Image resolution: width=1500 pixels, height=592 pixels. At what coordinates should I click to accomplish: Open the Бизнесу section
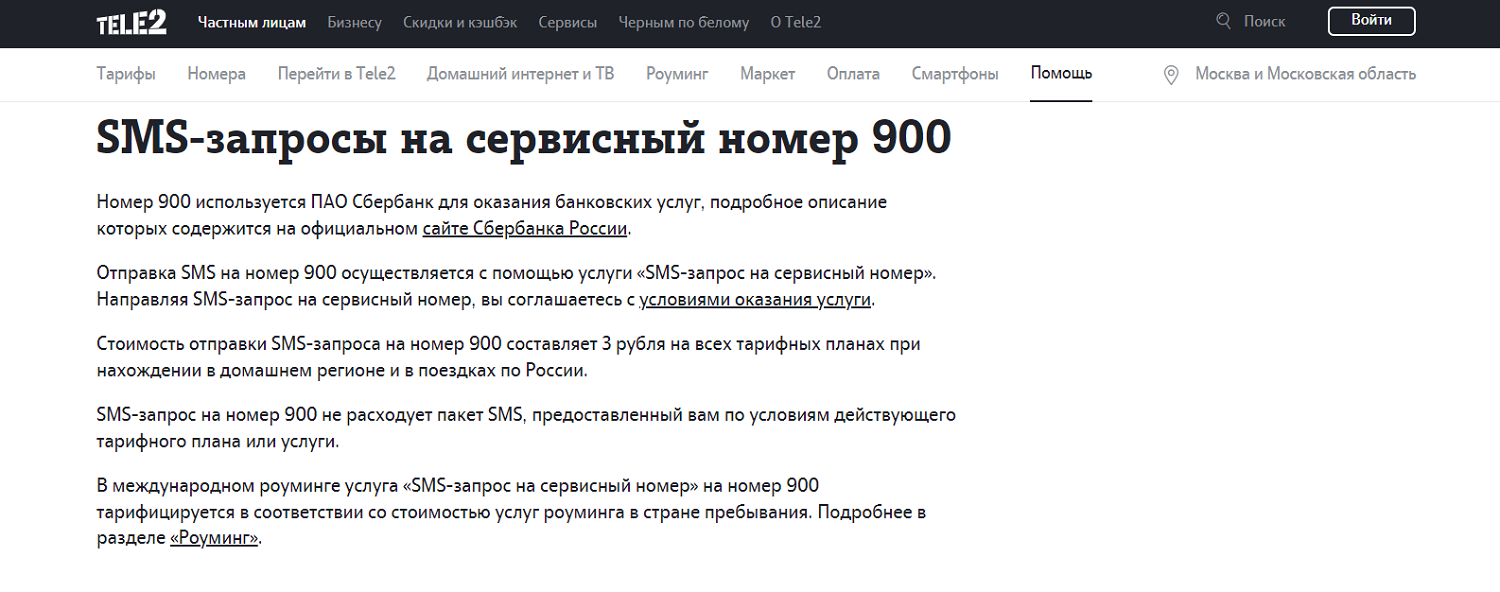point(354,22)
